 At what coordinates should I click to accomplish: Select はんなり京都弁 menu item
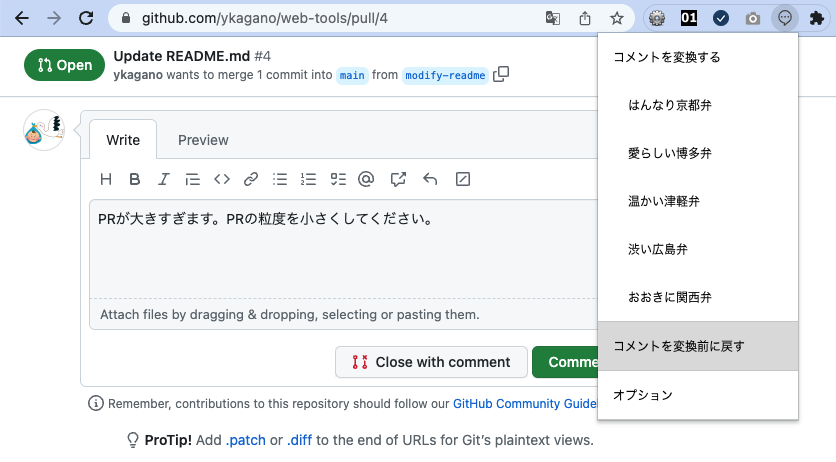(698, 105)
